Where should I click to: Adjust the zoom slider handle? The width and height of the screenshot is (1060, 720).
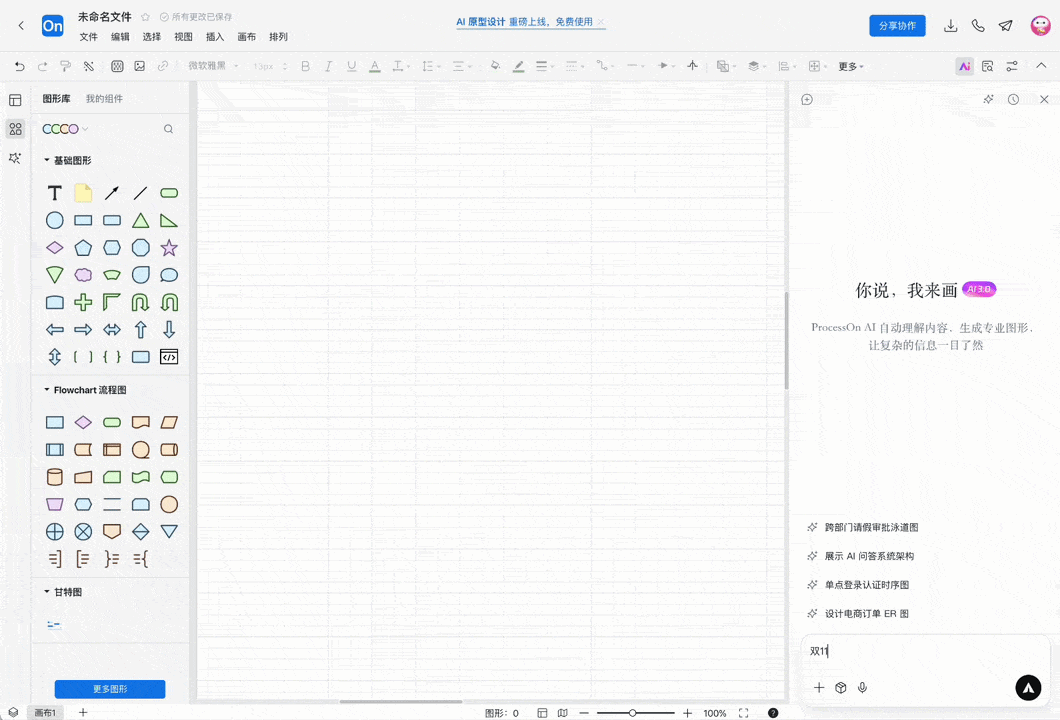(x=632, y=713)
